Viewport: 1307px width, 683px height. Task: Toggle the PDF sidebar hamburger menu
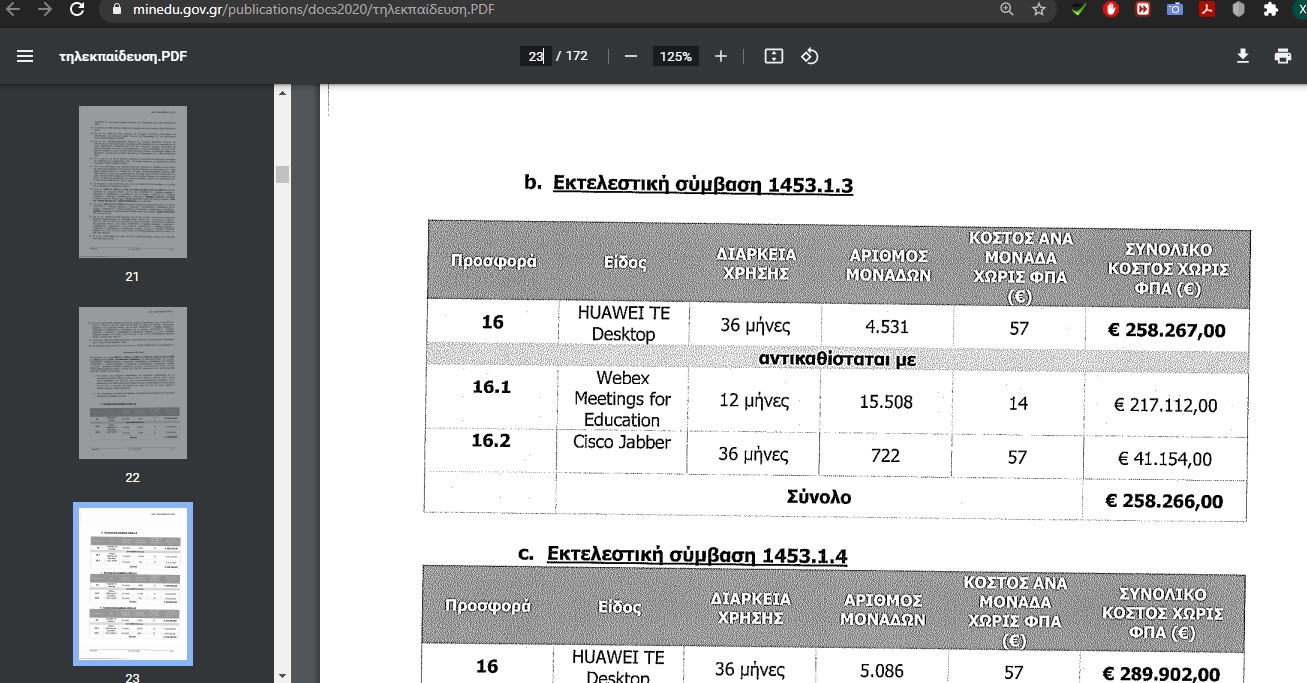pos(26,56)
